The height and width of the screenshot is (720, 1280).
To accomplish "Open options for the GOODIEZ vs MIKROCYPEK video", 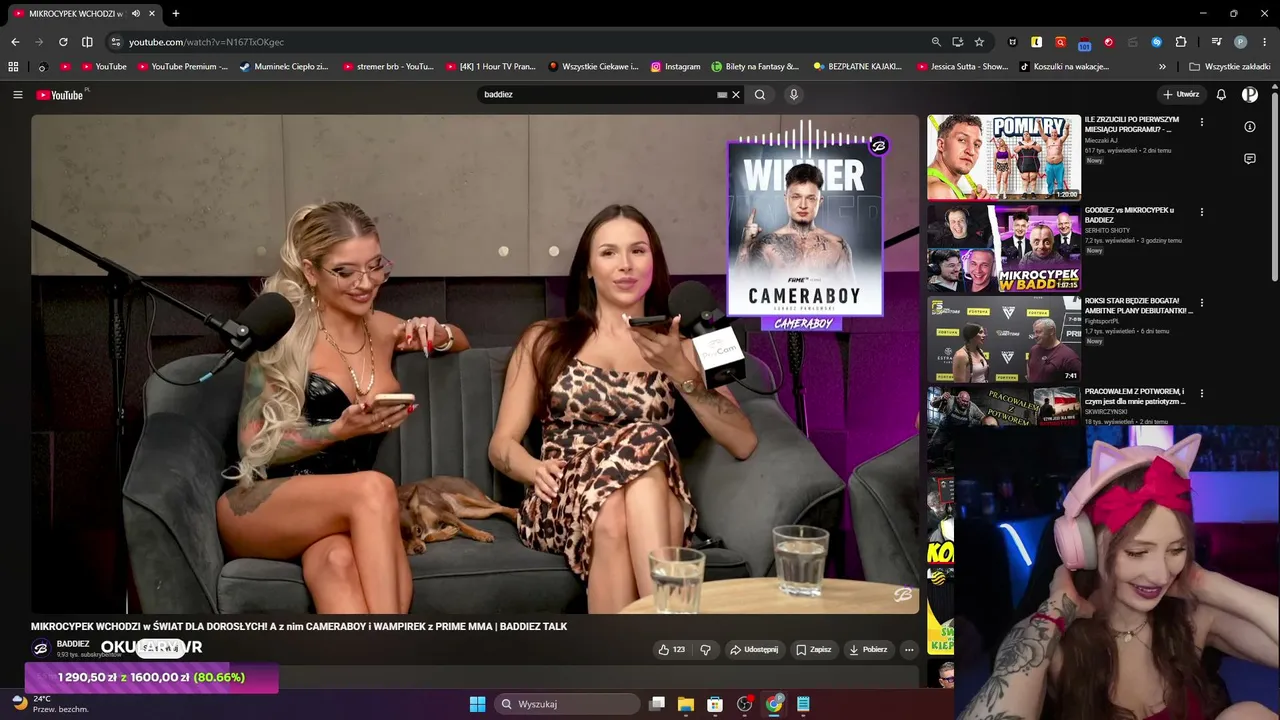I will pyautogui.click(x=1201, y=212).
